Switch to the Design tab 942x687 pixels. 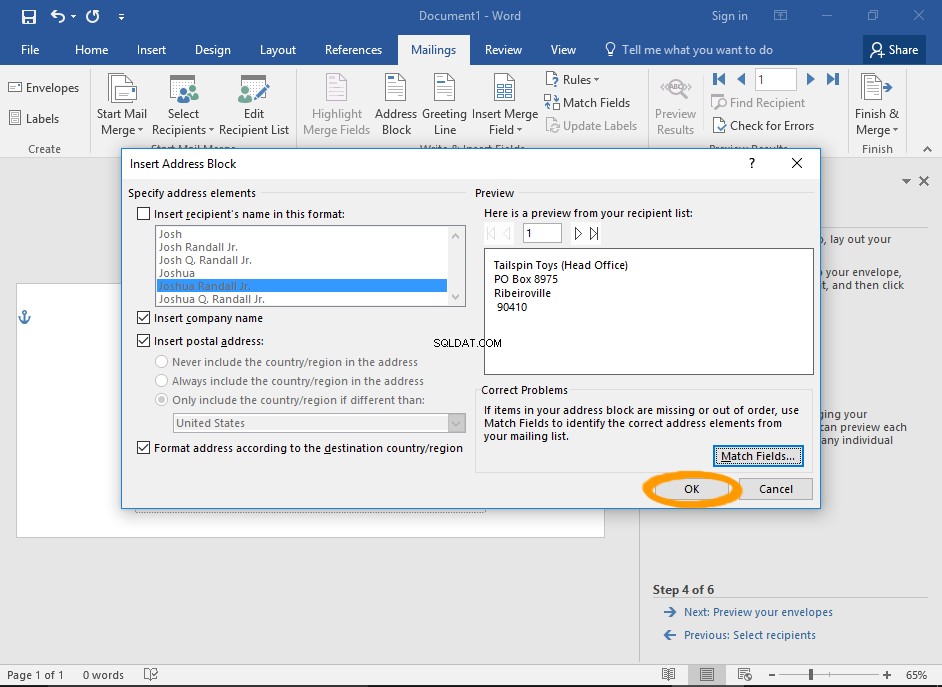tap(213, 50)
